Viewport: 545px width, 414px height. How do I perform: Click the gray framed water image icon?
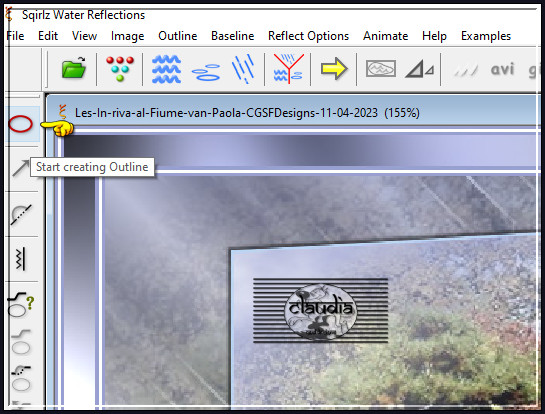point(381,68)
